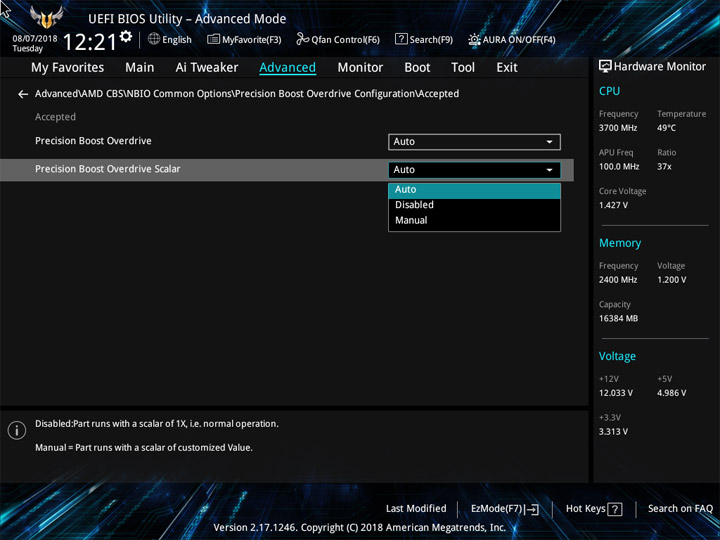Click the Search(F9) label
The width and height of the screenshot is (720, 540).
click(431, 40)
